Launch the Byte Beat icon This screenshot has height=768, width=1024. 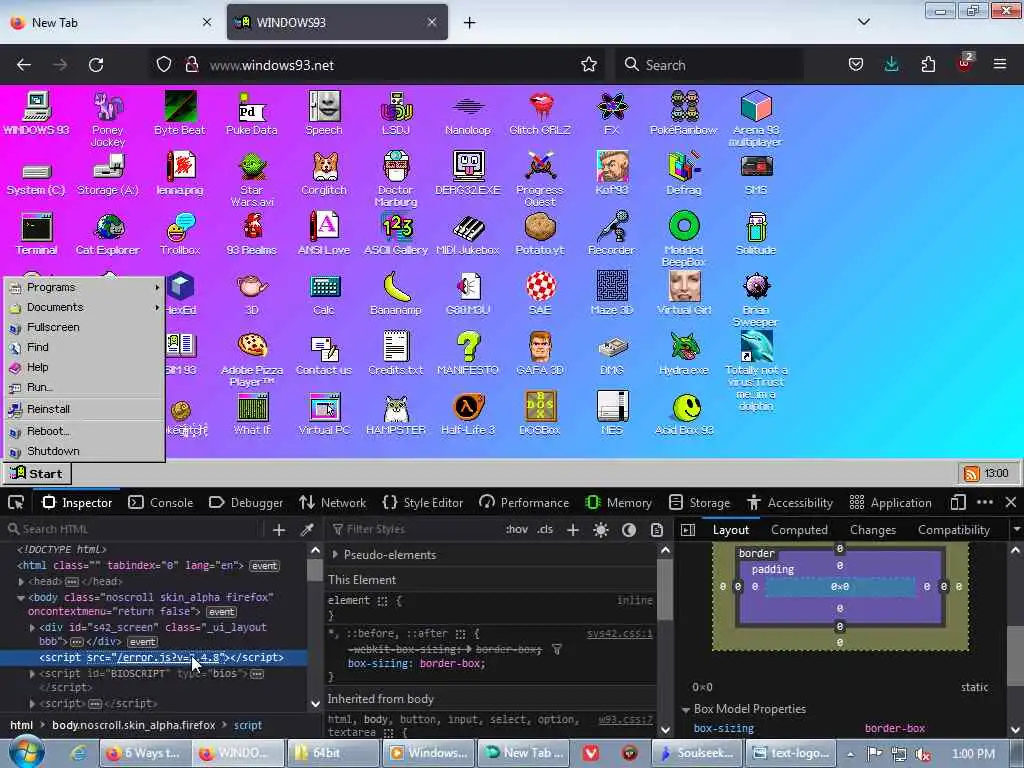point(180,113)
